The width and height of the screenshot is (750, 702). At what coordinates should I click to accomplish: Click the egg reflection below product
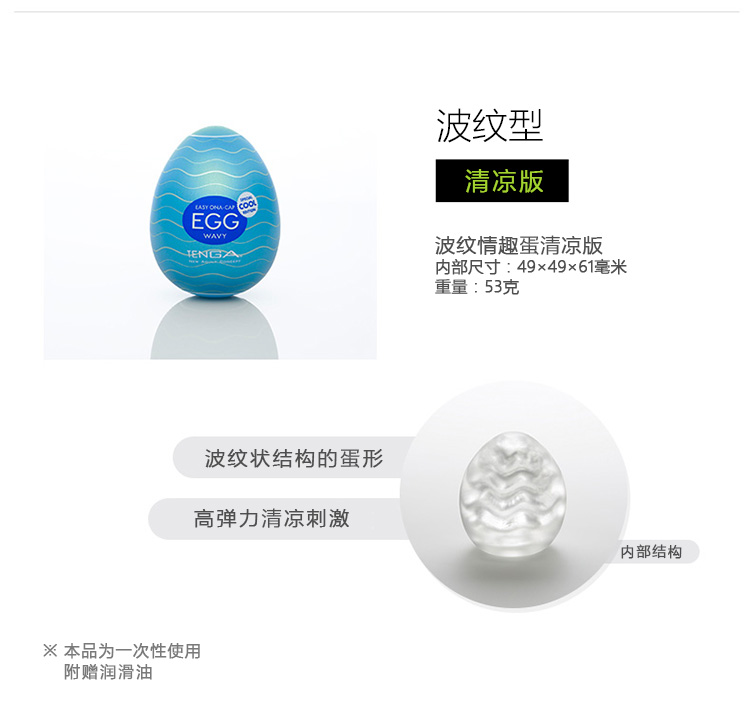214,328
